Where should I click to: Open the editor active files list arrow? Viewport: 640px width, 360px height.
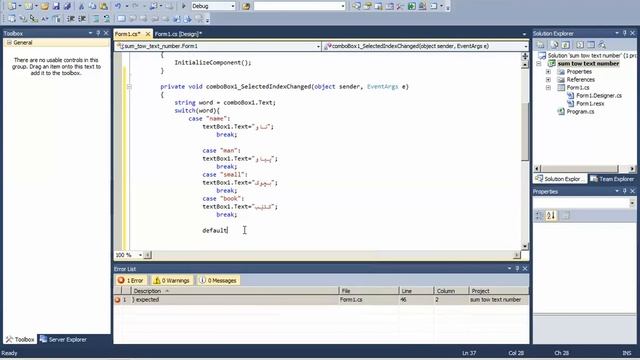524,34
